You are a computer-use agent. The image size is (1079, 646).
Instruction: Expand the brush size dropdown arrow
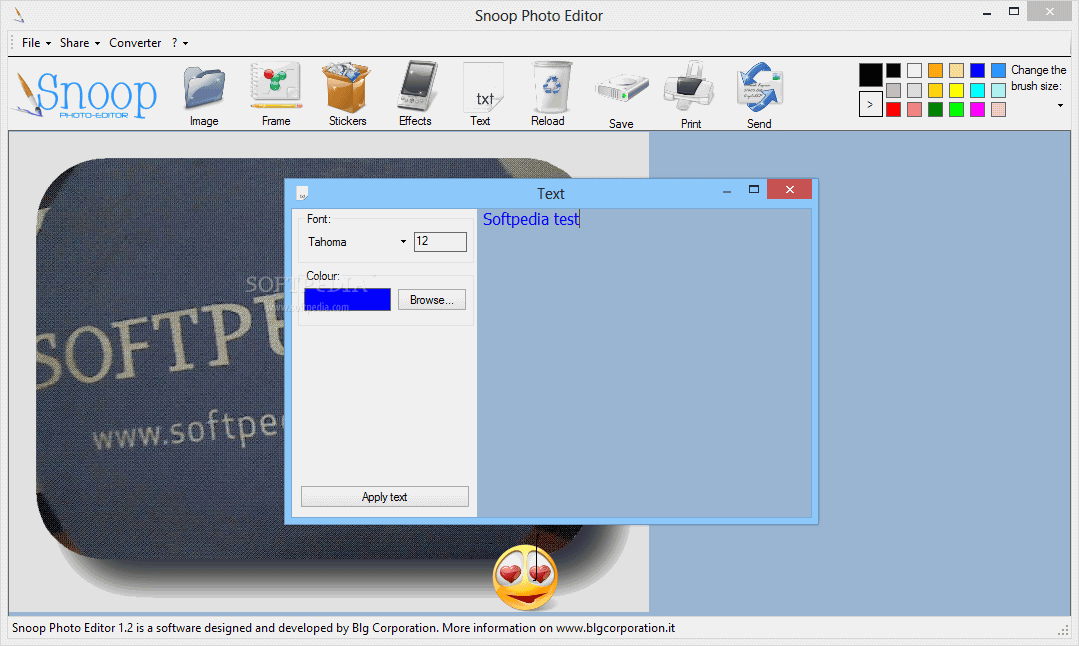coord(1060,105)
